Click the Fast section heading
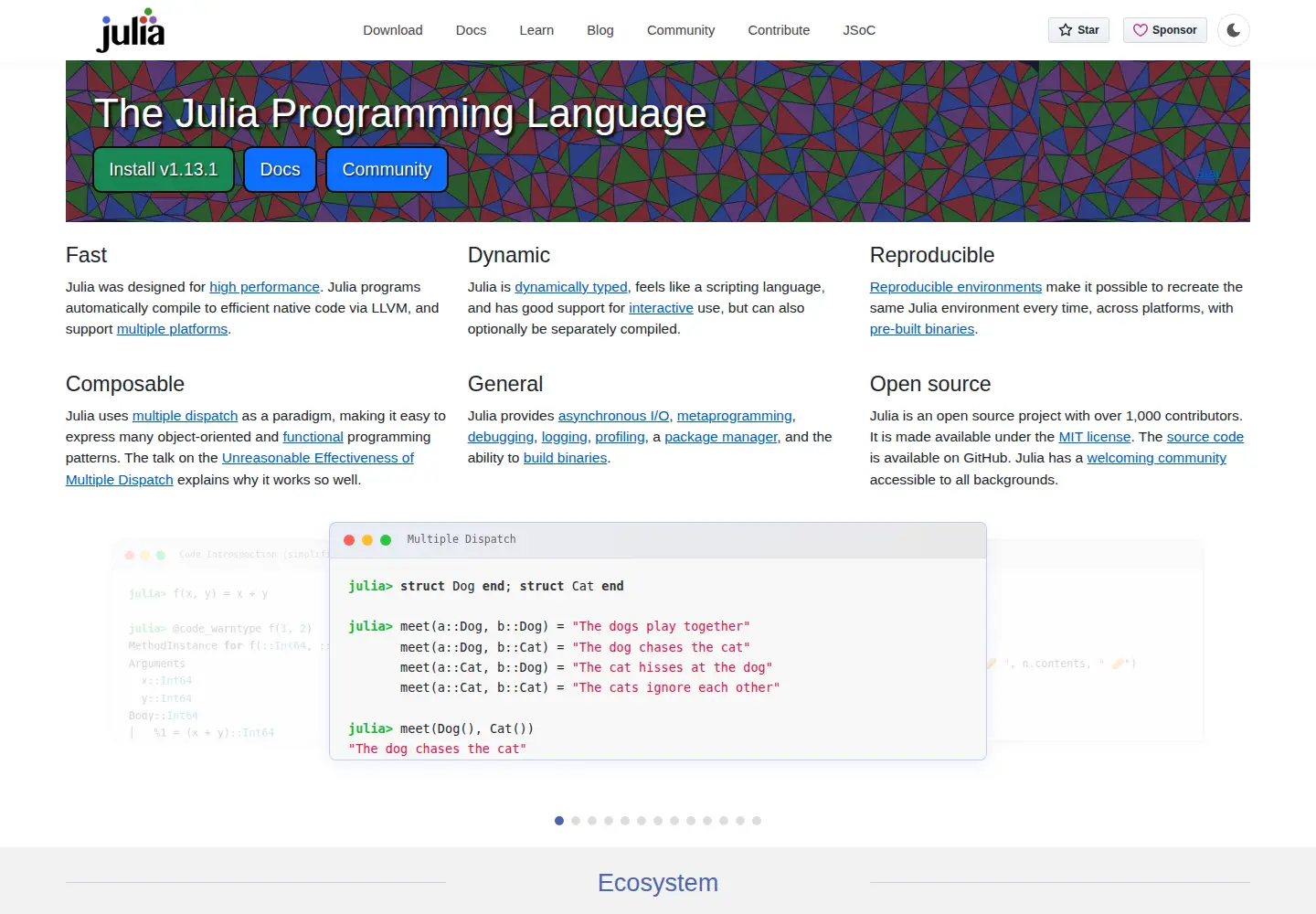The height and width of the screenshot is (914, 1316). [x=86, y=255]
